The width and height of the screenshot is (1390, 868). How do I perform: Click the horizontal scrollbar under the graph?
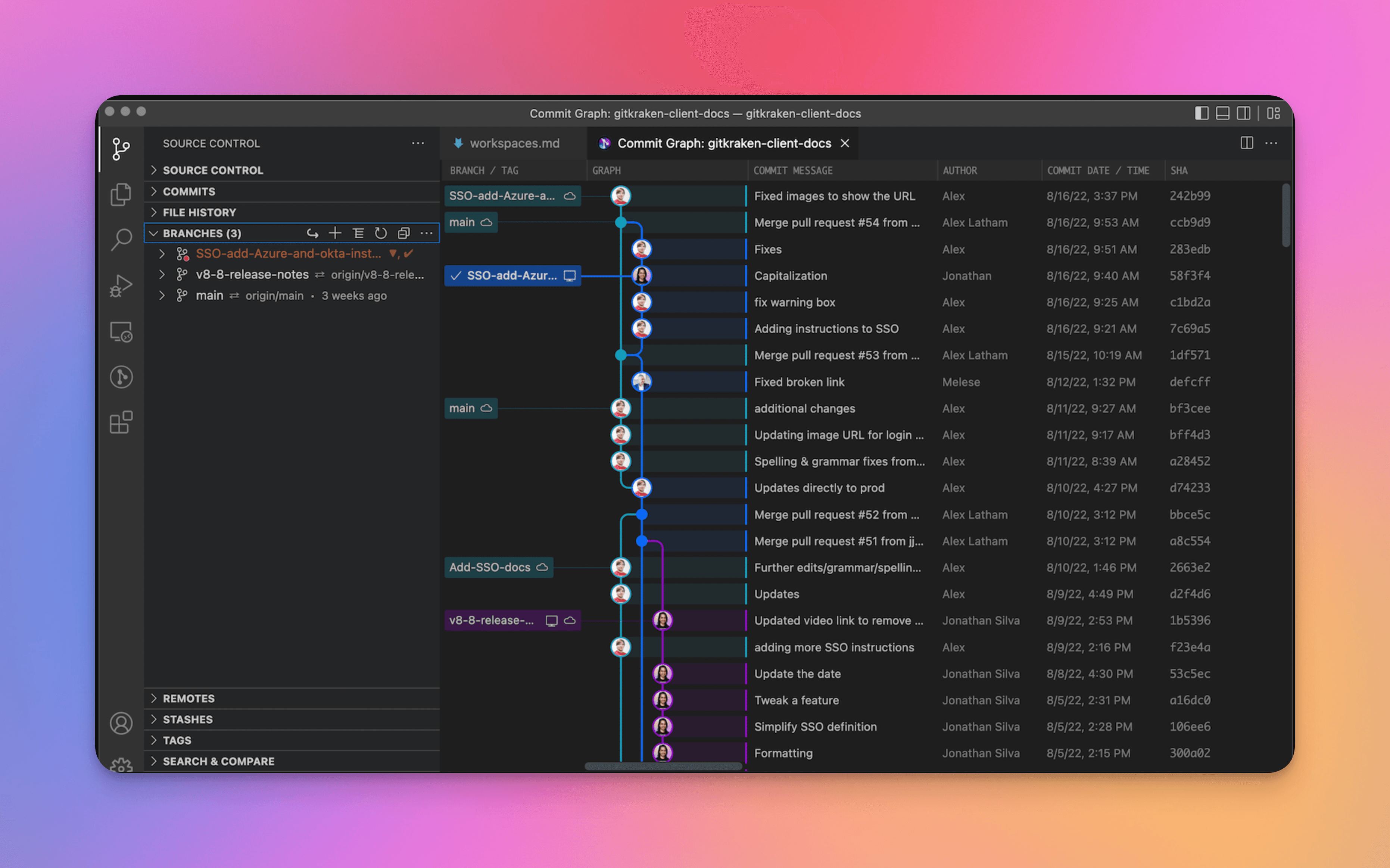(663, 766)
